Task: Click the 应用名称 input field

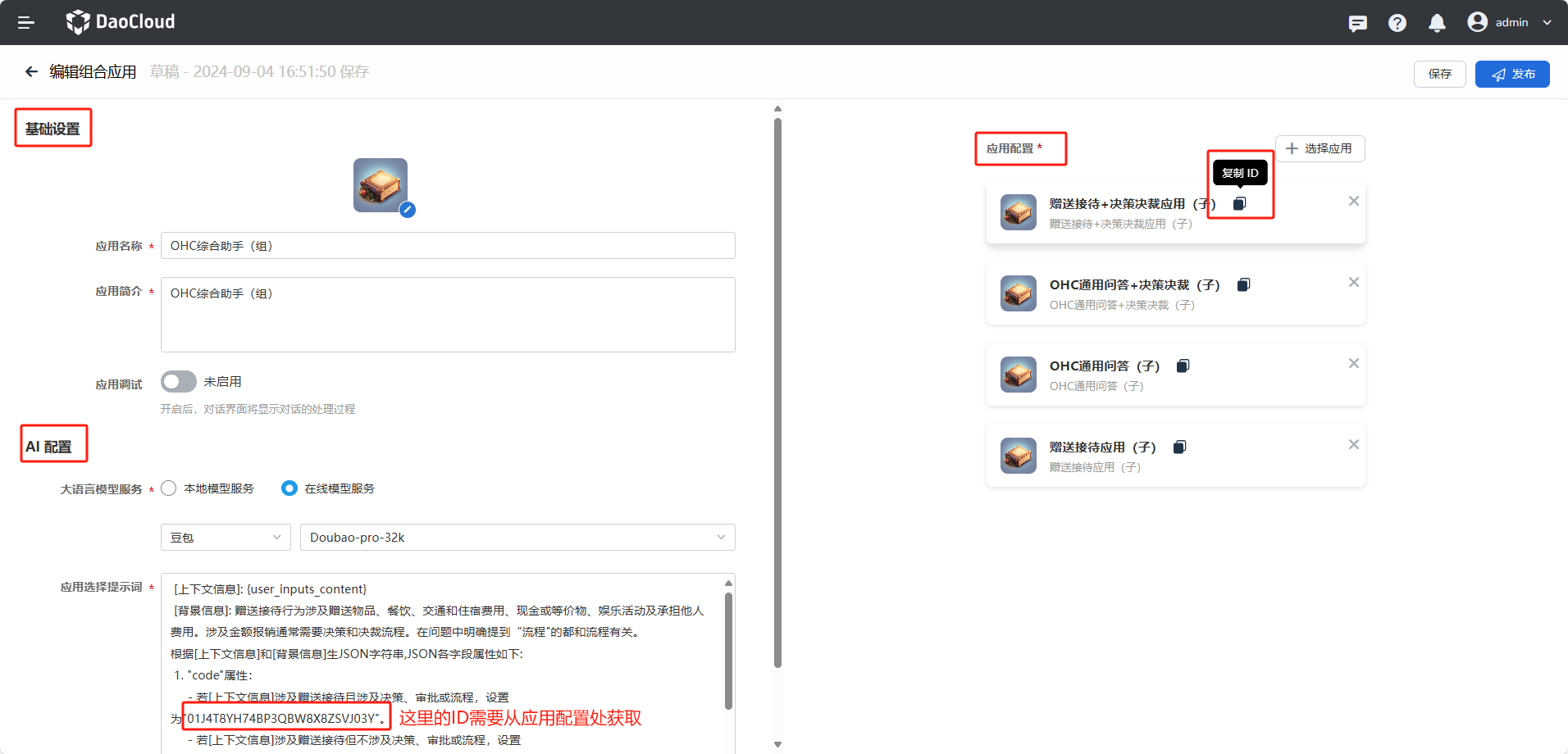Action: coord(448,246)
